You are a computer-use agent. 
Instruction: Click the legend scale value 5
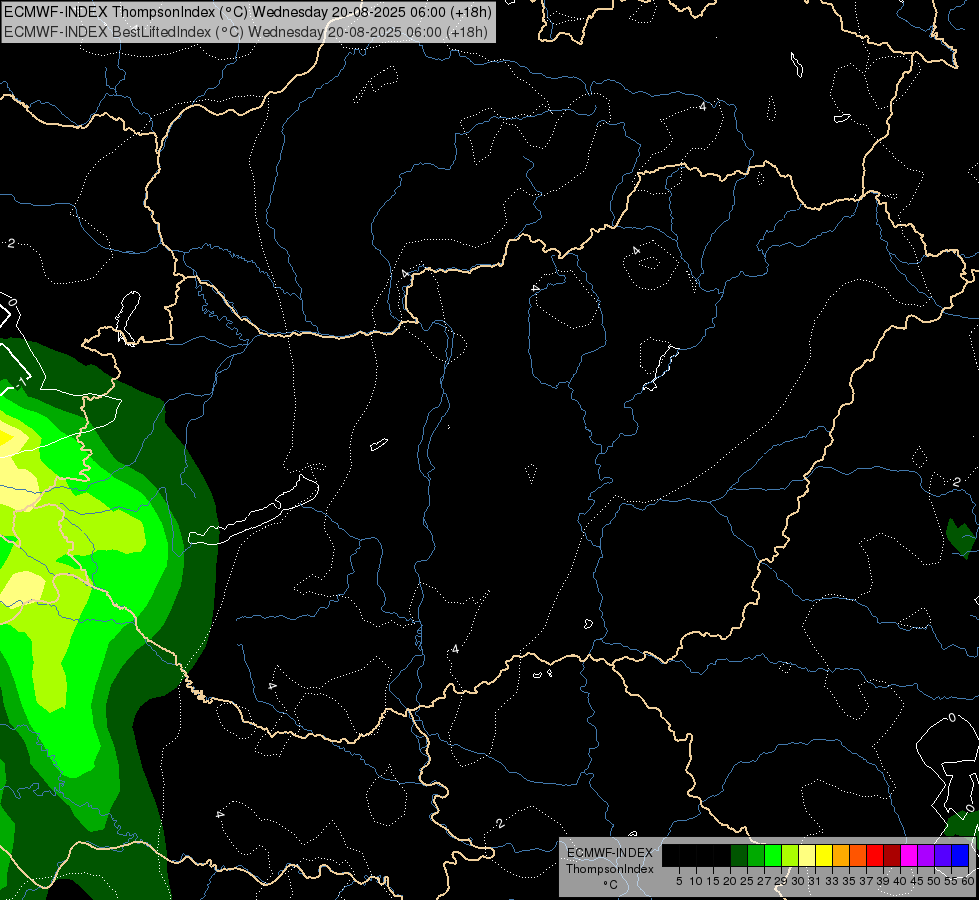pos(679,881)
